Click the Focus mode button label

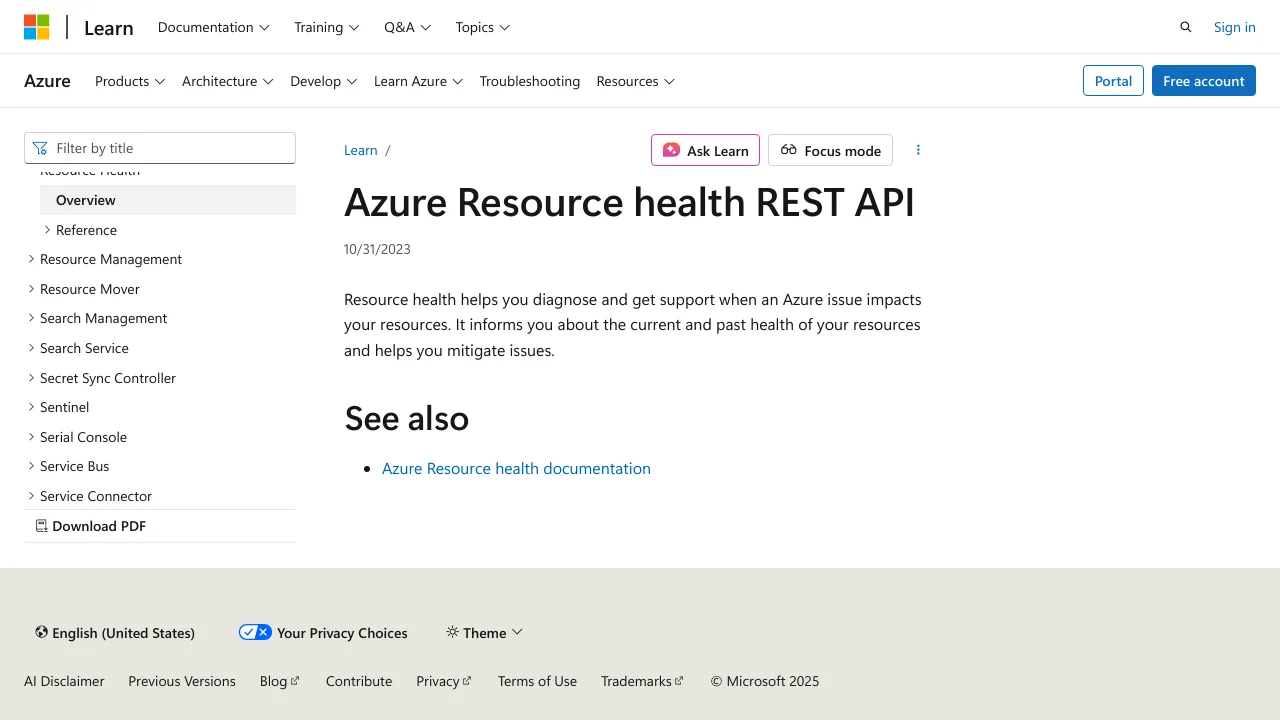pos(843,151)
